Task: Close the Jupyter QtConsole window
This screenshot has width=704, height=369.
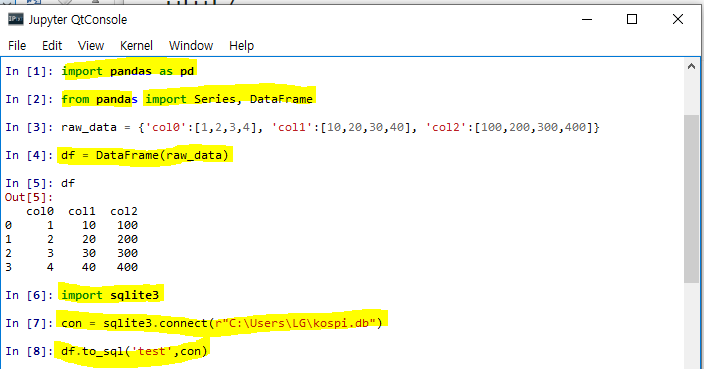Action: (678, 19)
